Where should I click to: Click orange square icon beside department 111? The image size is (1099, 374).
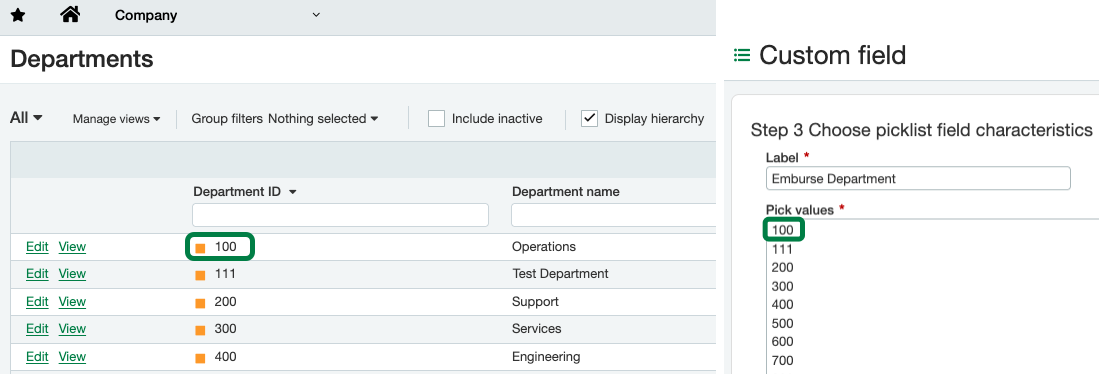point(200,275)
